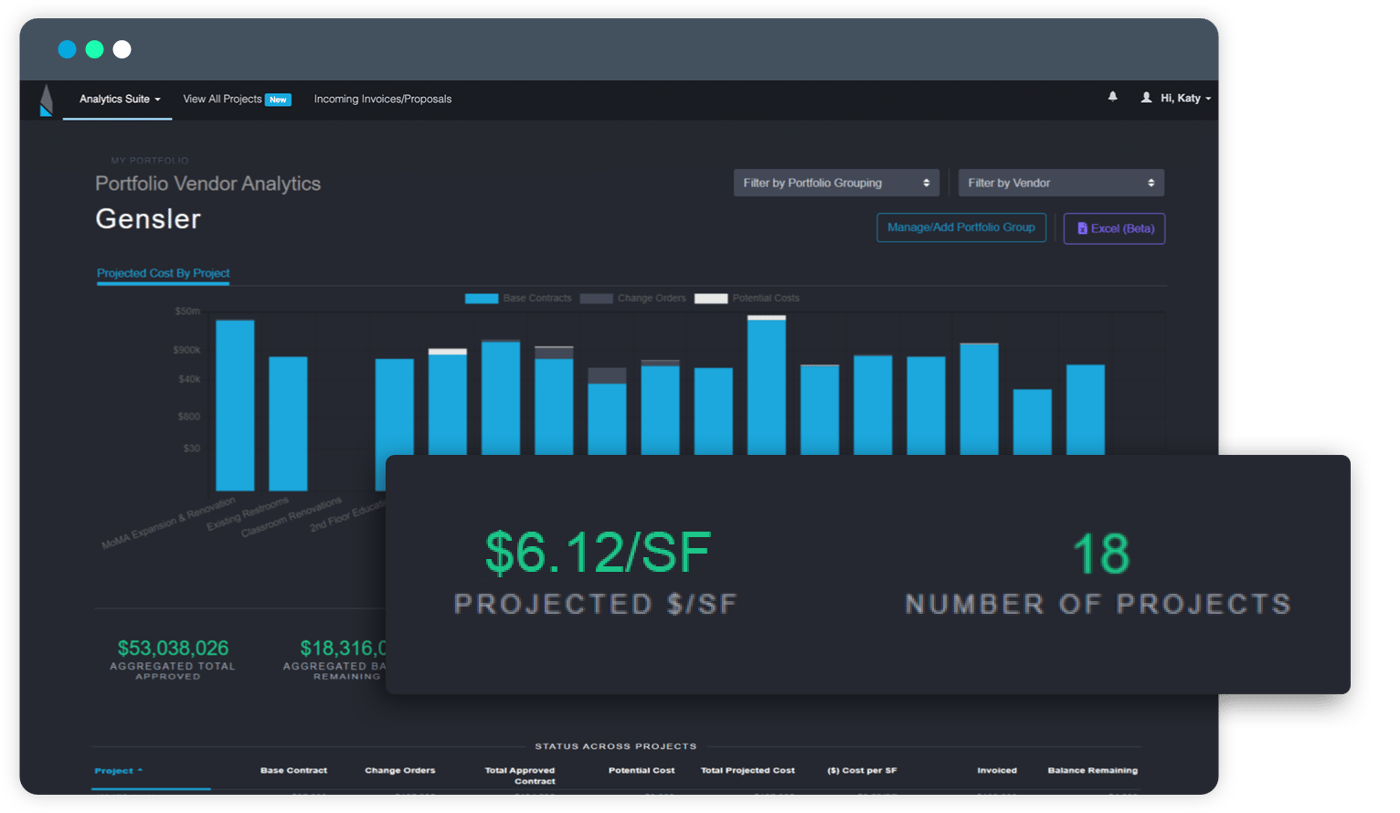Sort by Change Orders column
This screenshot has width=1400, height=813.
point(400,770)
